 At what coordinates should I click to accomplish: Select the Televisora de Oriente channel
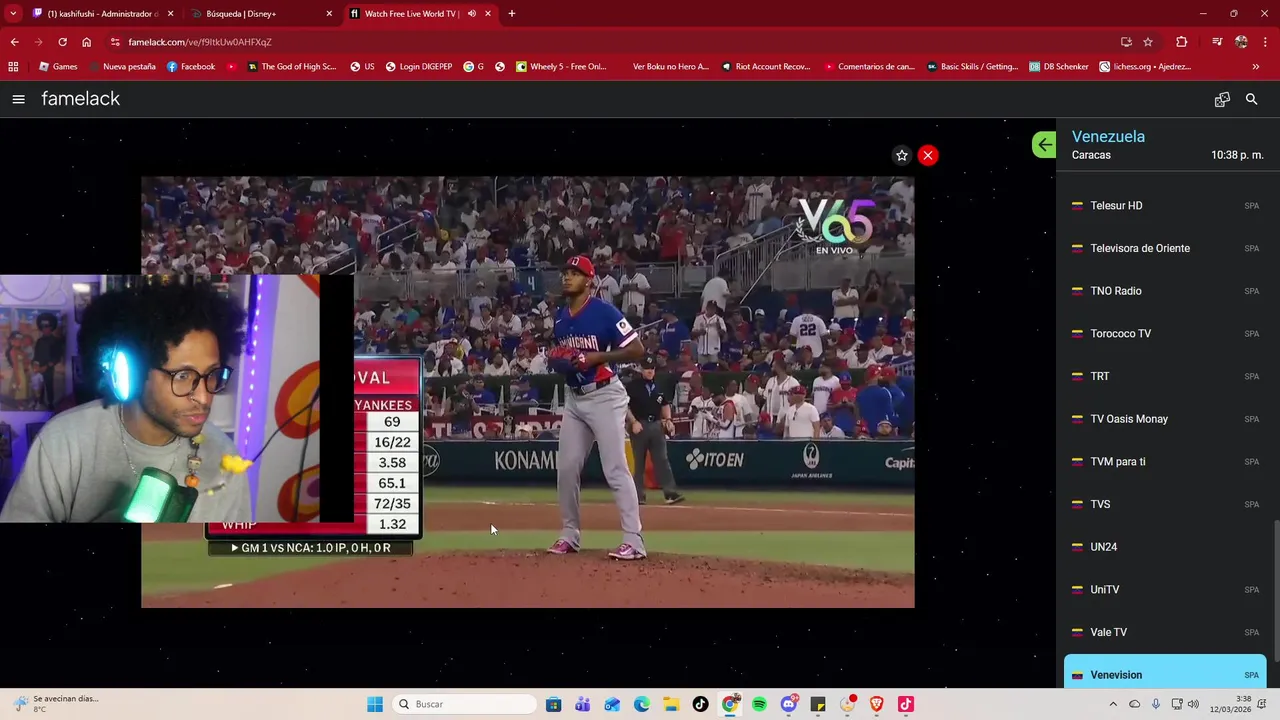pos(1165,248)
